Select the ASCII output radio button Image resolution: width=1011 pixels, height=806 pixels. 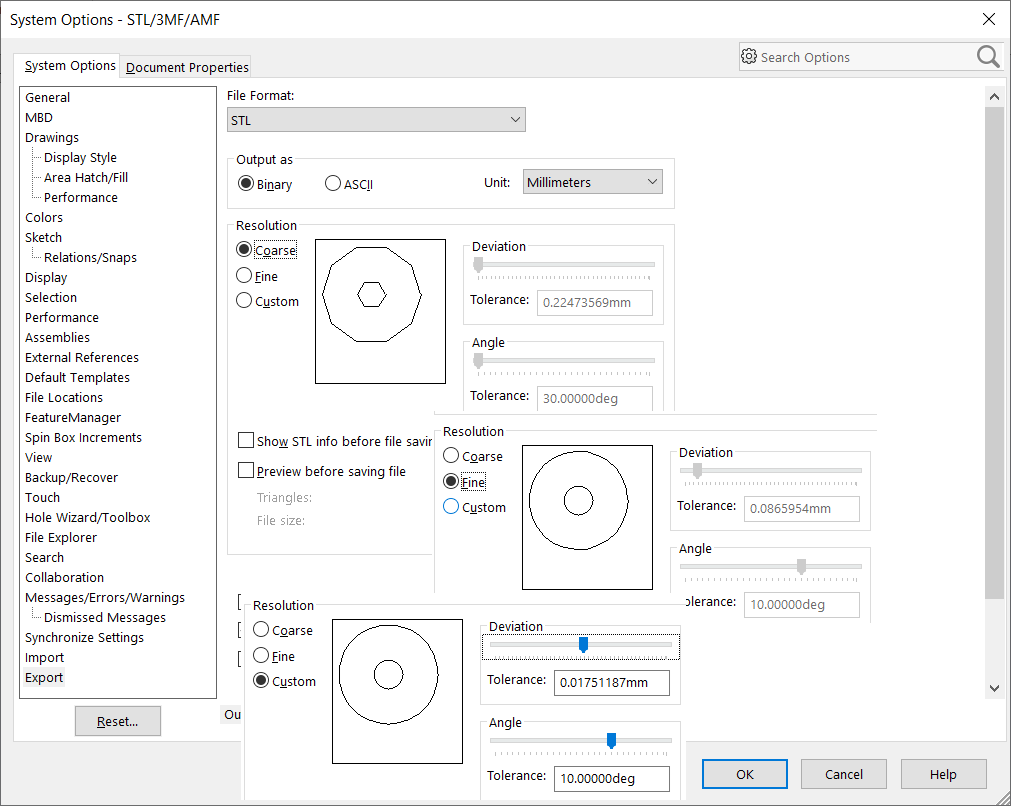tap(333, 184)
